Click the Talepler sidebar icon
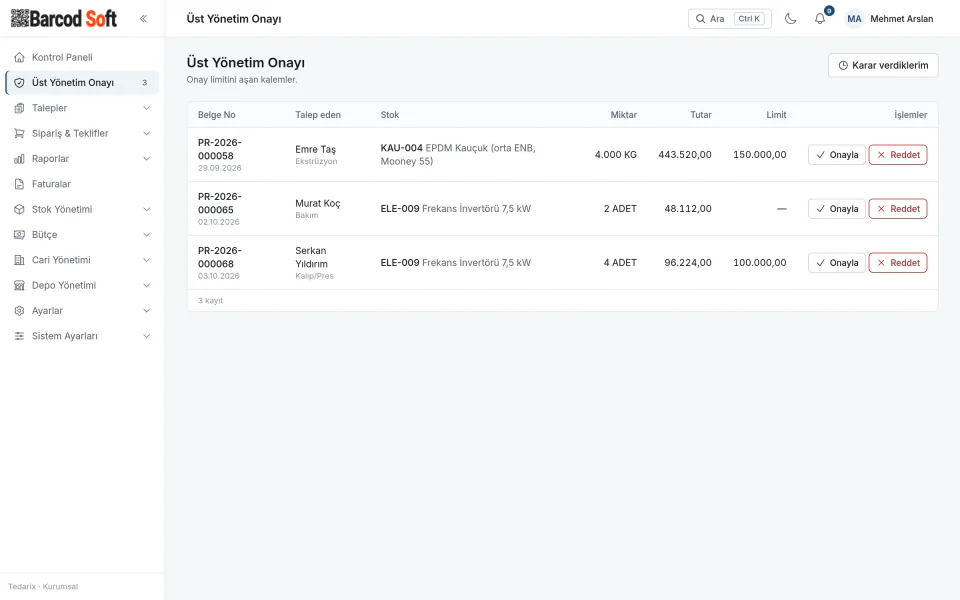Image resolution: width=960 pixels, height=600 pixels. pyautogui.click(x=20, y=108)
